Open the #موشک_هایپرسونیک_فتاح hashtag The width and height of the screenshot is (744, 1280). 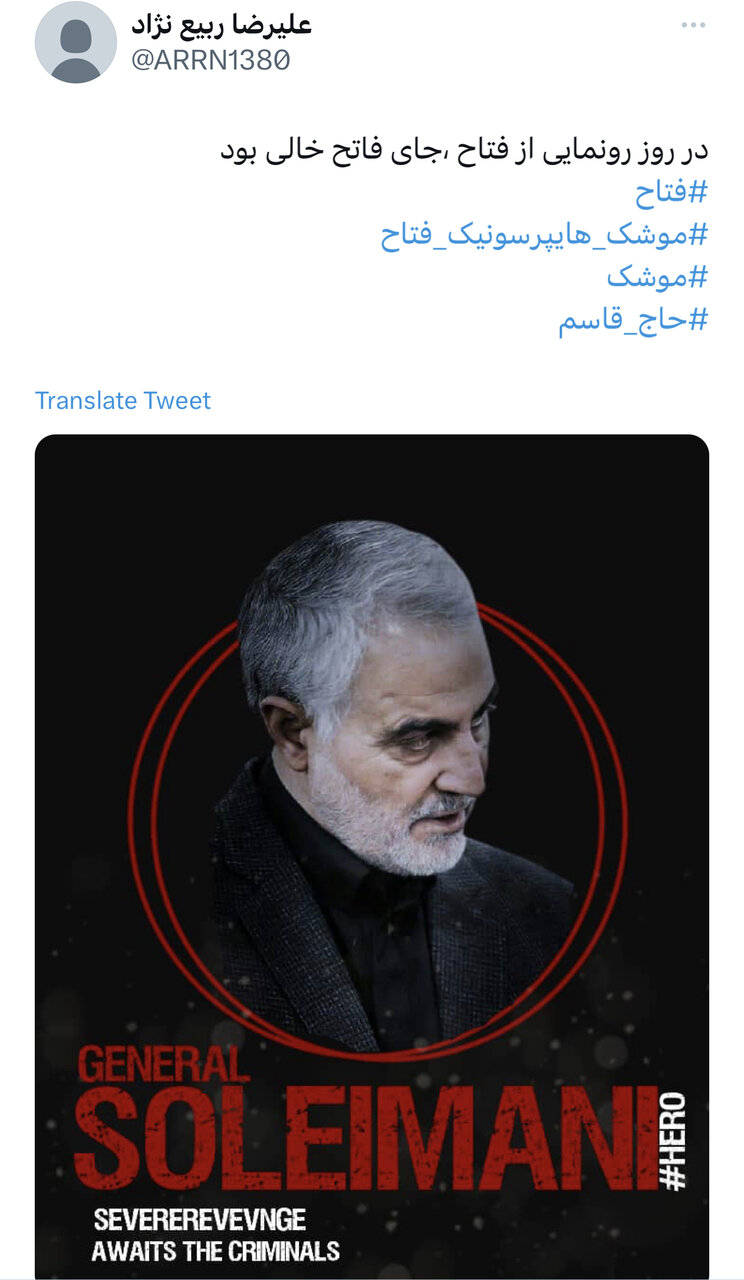(x=544, y=236)
